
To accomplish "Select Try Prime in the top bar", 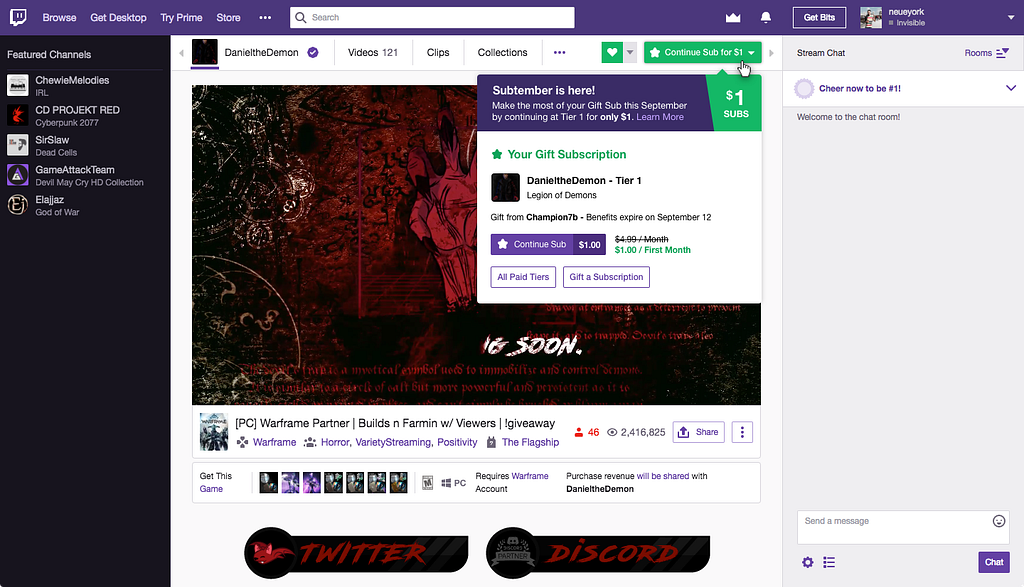I will [x=181, y=18].
